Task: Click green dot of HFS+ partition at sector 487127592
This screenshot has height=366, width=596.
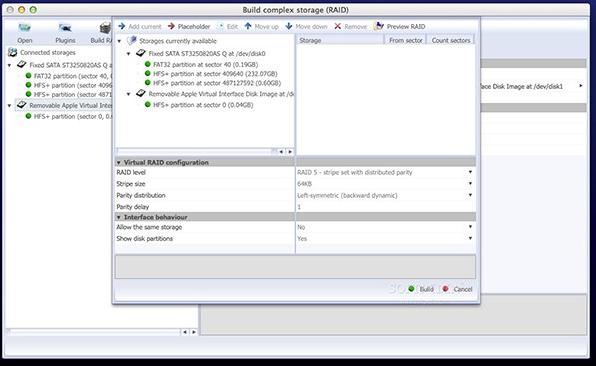Action: pyautogui.click(x=148, y=82)
